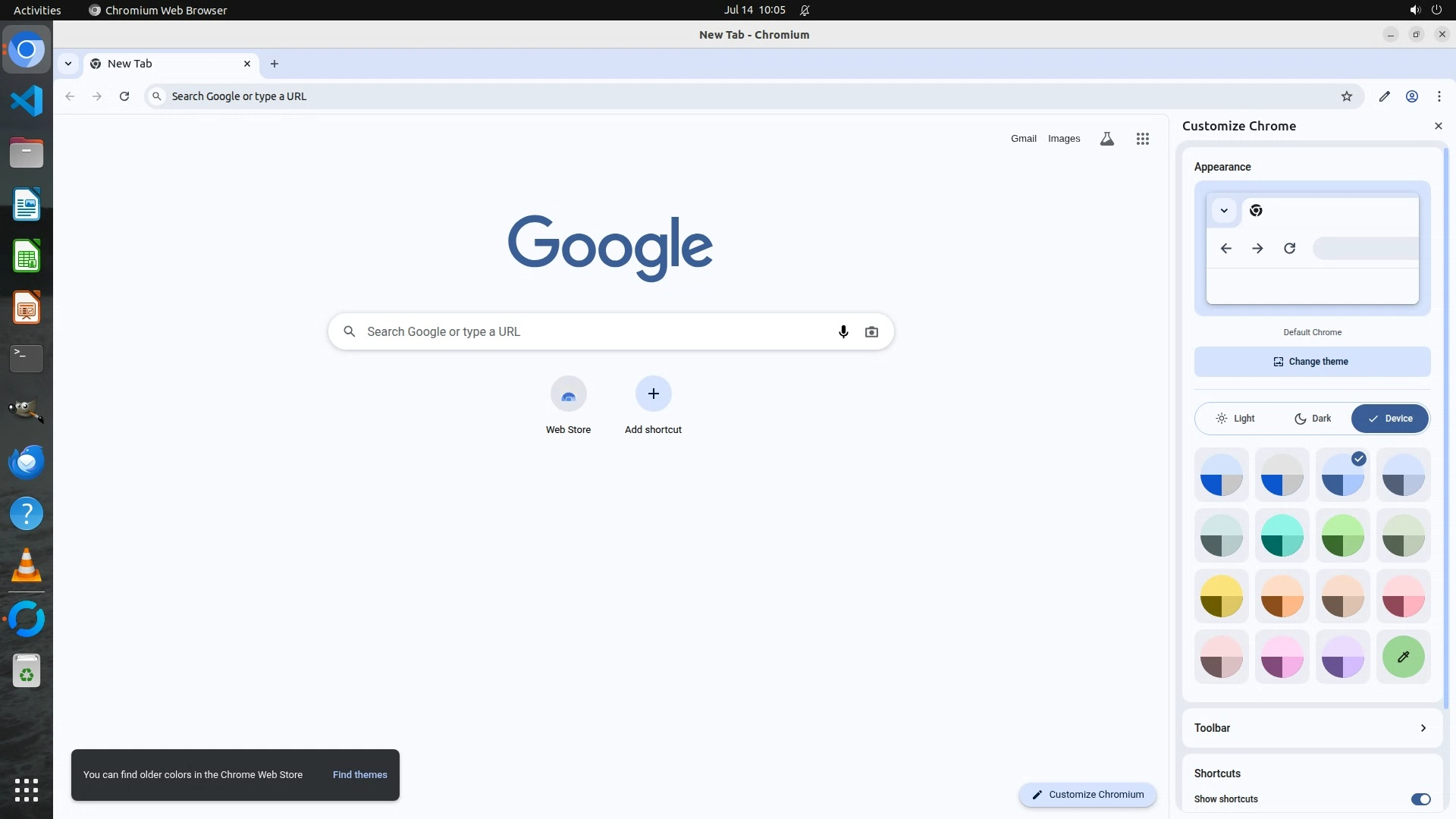
Task: Reload the page using refresh icon
Action: (x=124, y=96)
